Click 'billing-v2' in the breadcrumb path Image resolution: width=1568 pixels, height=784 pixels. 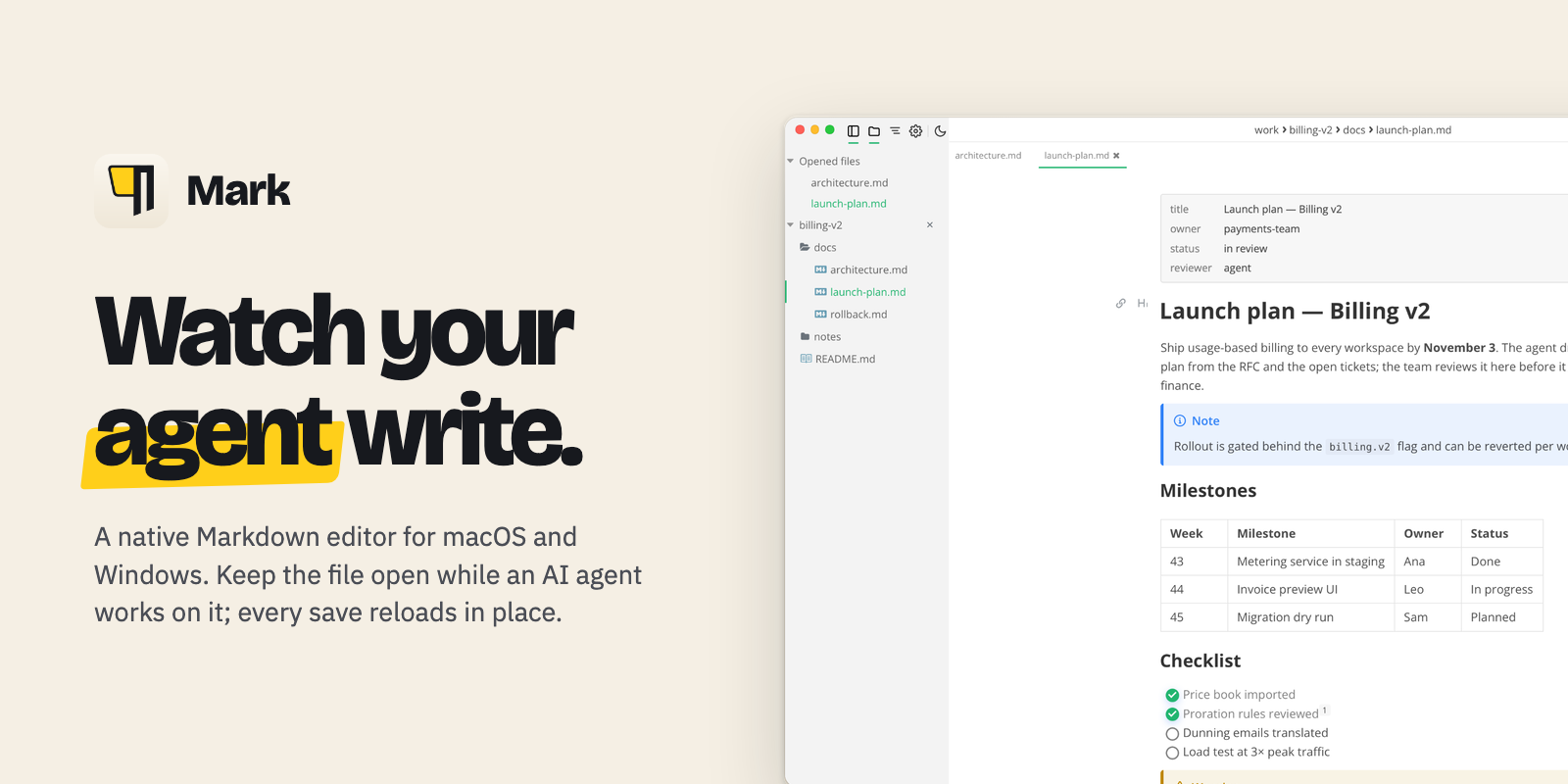click(1310, 130)
